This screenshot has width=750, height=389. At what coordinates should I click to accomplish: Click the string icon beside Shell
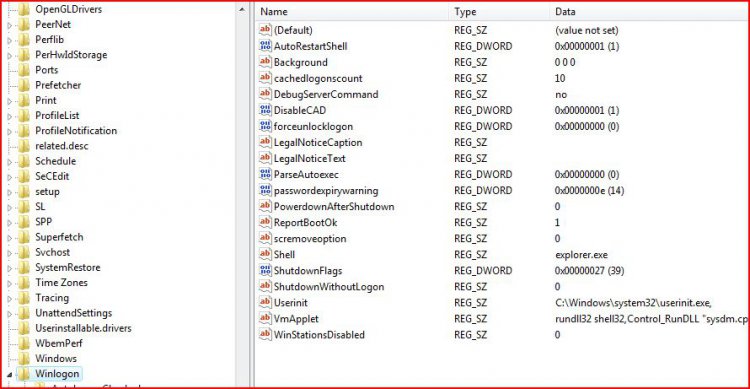pyautogui.click(x=265, y=254)
